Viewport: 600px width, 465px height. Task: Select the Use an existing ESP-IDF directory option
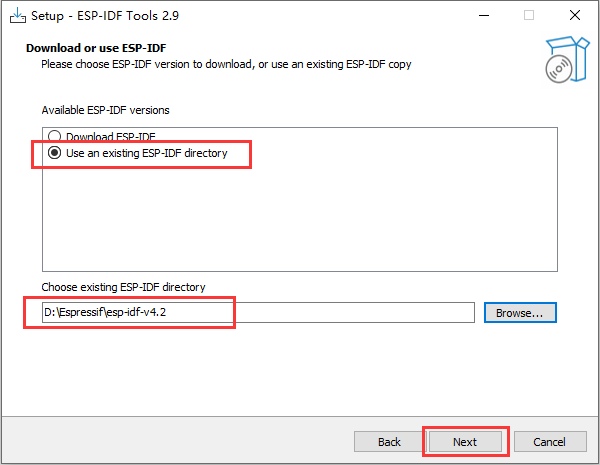click(x=54, y=153)
